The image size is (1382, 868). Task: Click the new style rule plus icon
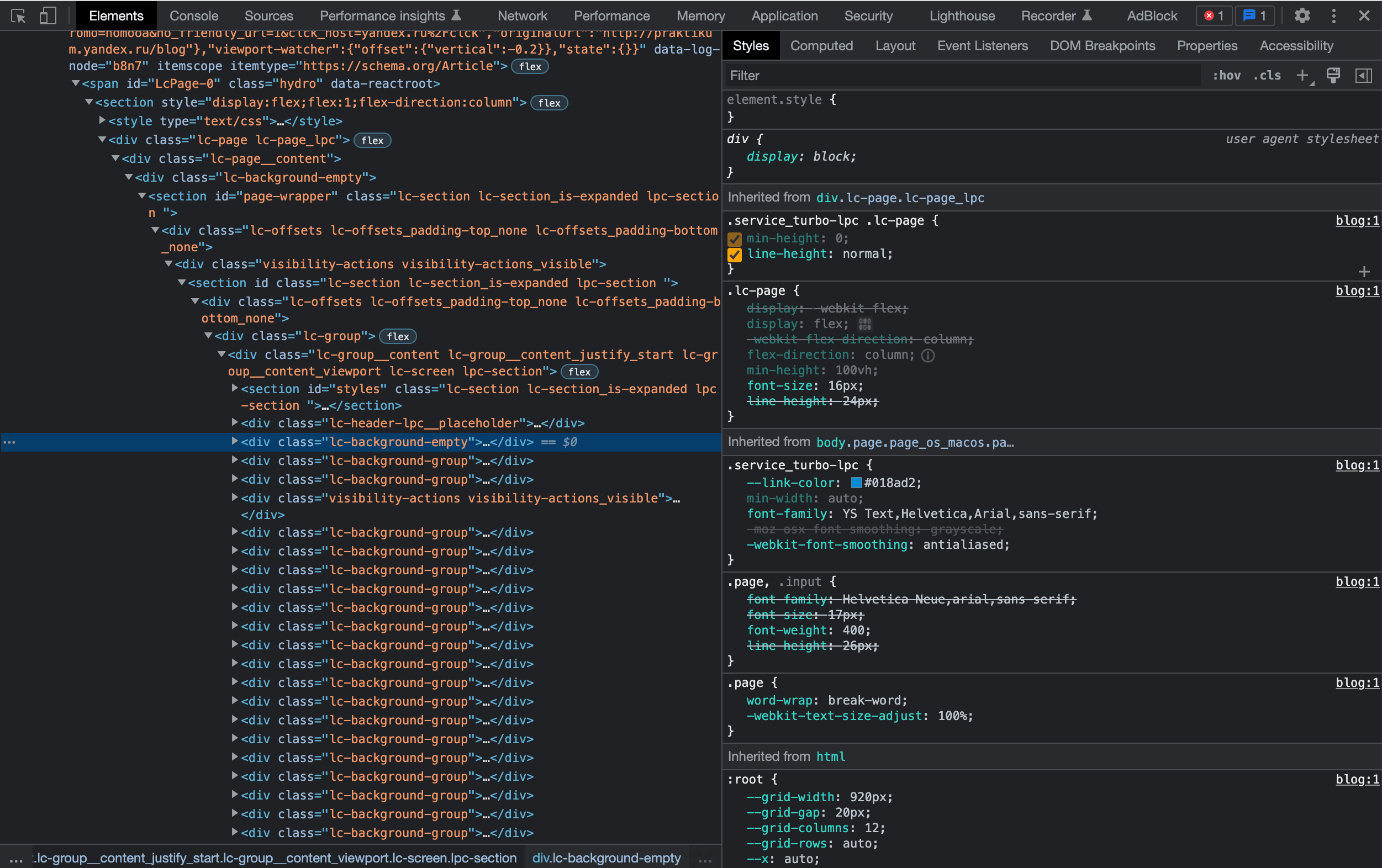click(1303, 75)
